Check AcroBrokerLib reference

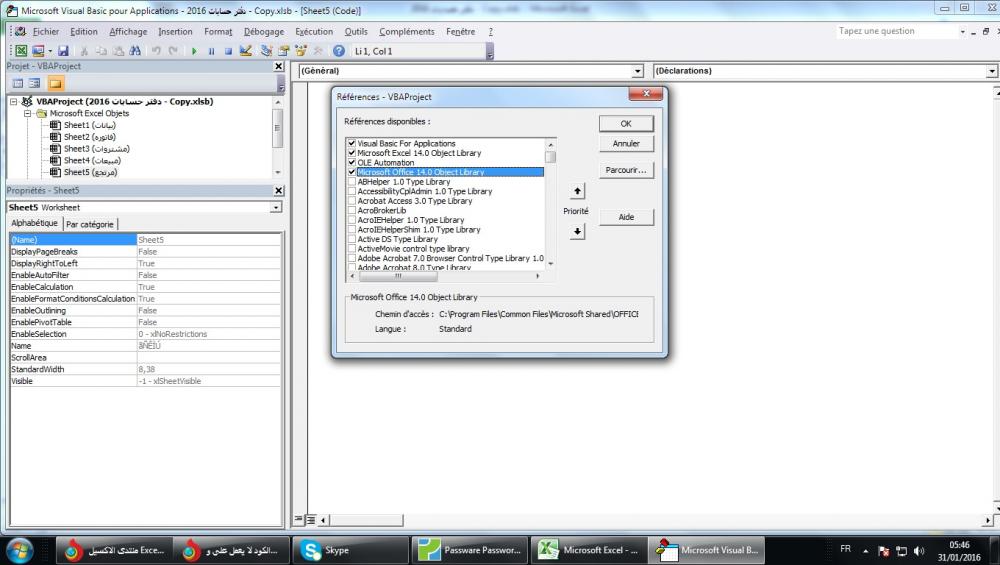coord(351,210)
